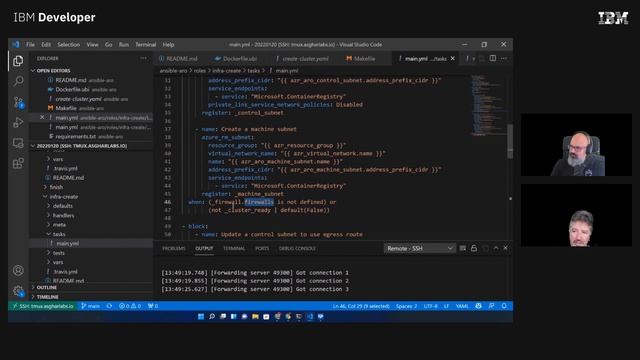Open the Manage gear icon
The image size is (640, 360).
(18, 291)
